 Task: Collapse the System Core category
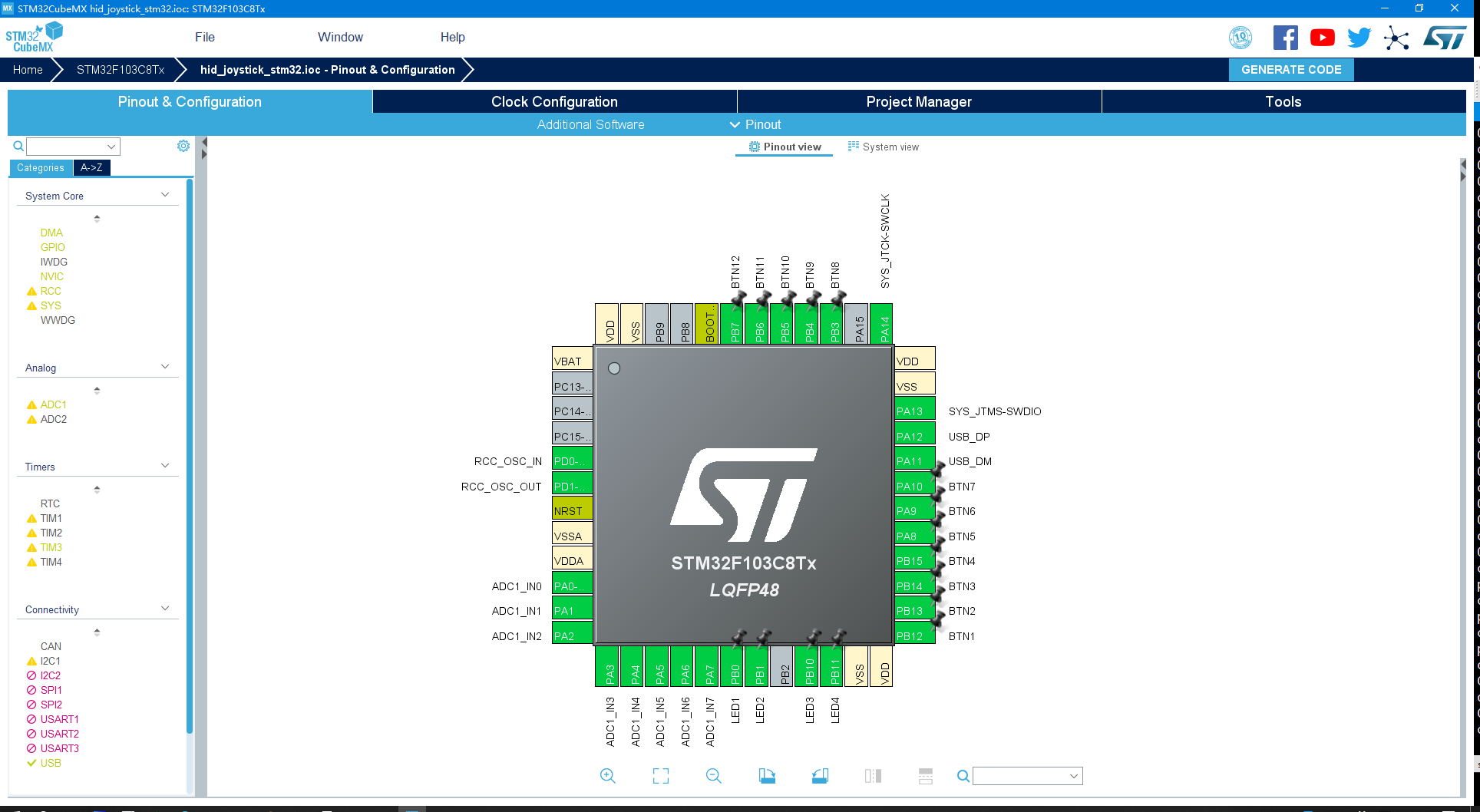pos(165,195)
